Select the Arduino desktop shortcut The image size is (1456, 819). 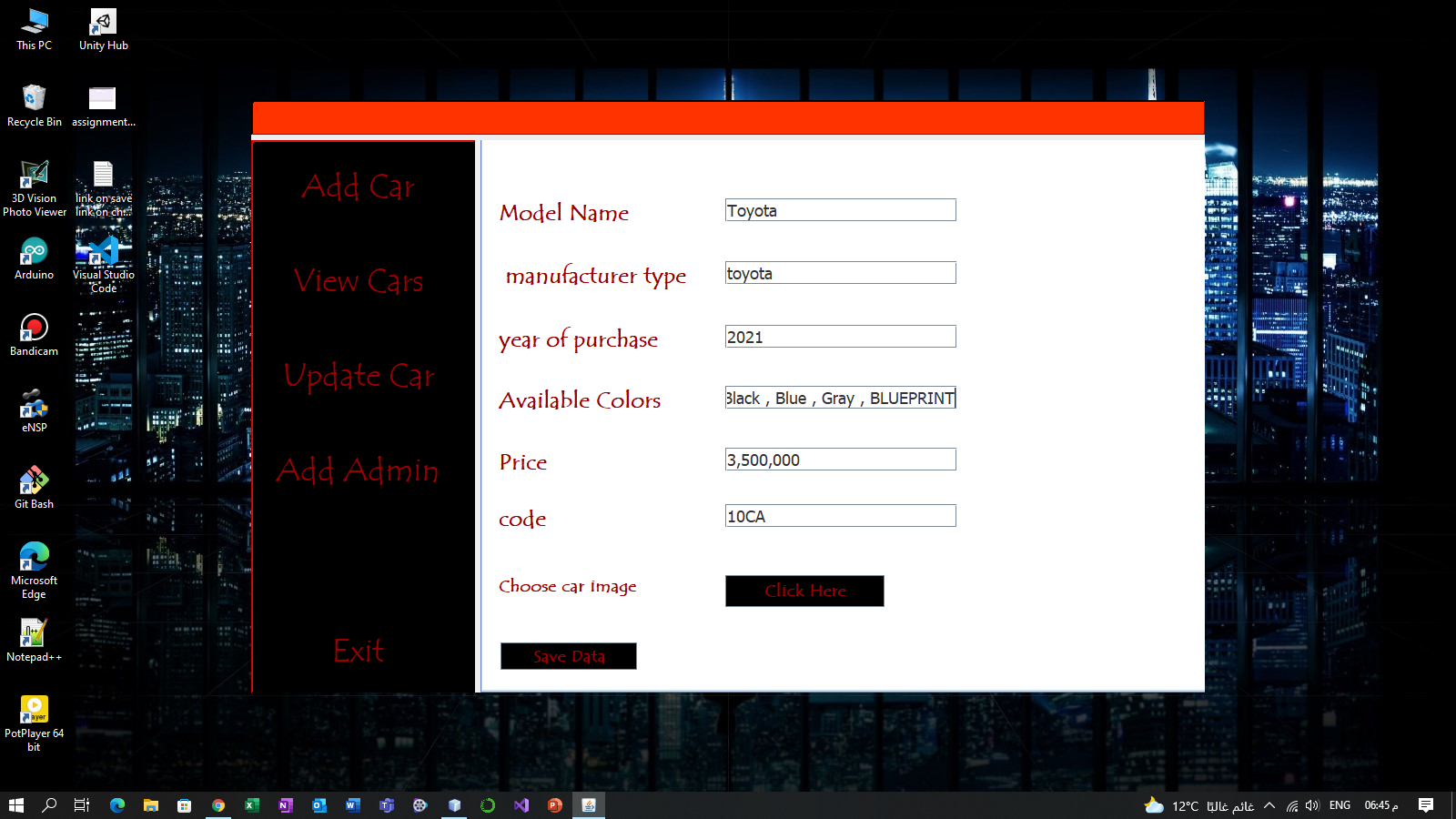tap(35, 258)
